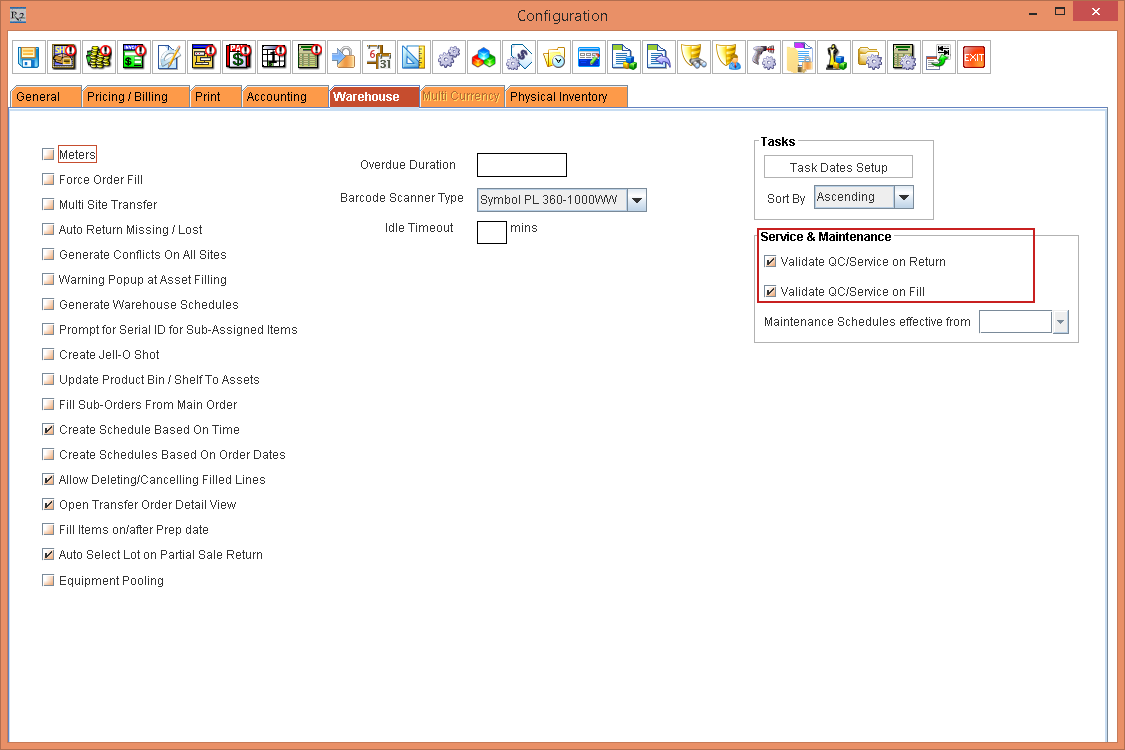Enable Fill Items on/after Prep date

(x=48, y=530)
